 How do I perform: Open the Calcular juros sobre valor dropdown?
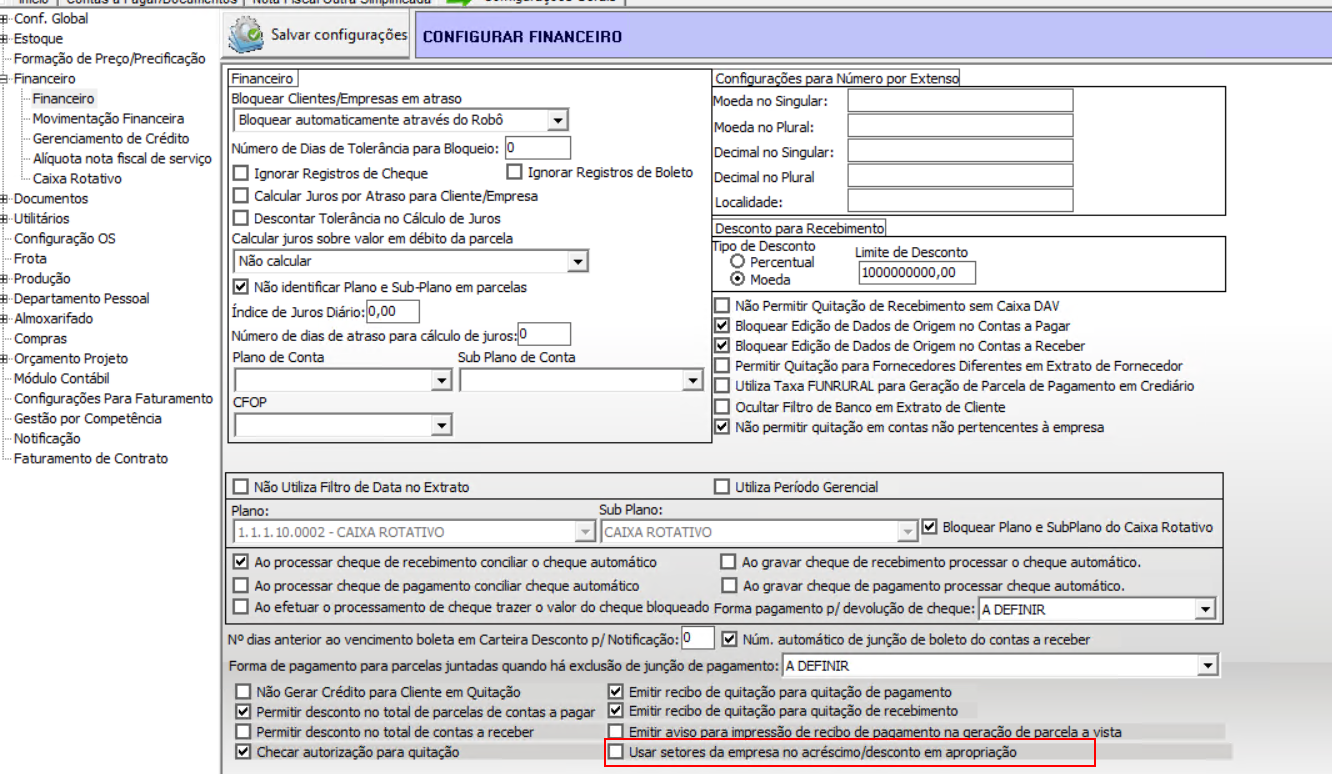(576, 262)
